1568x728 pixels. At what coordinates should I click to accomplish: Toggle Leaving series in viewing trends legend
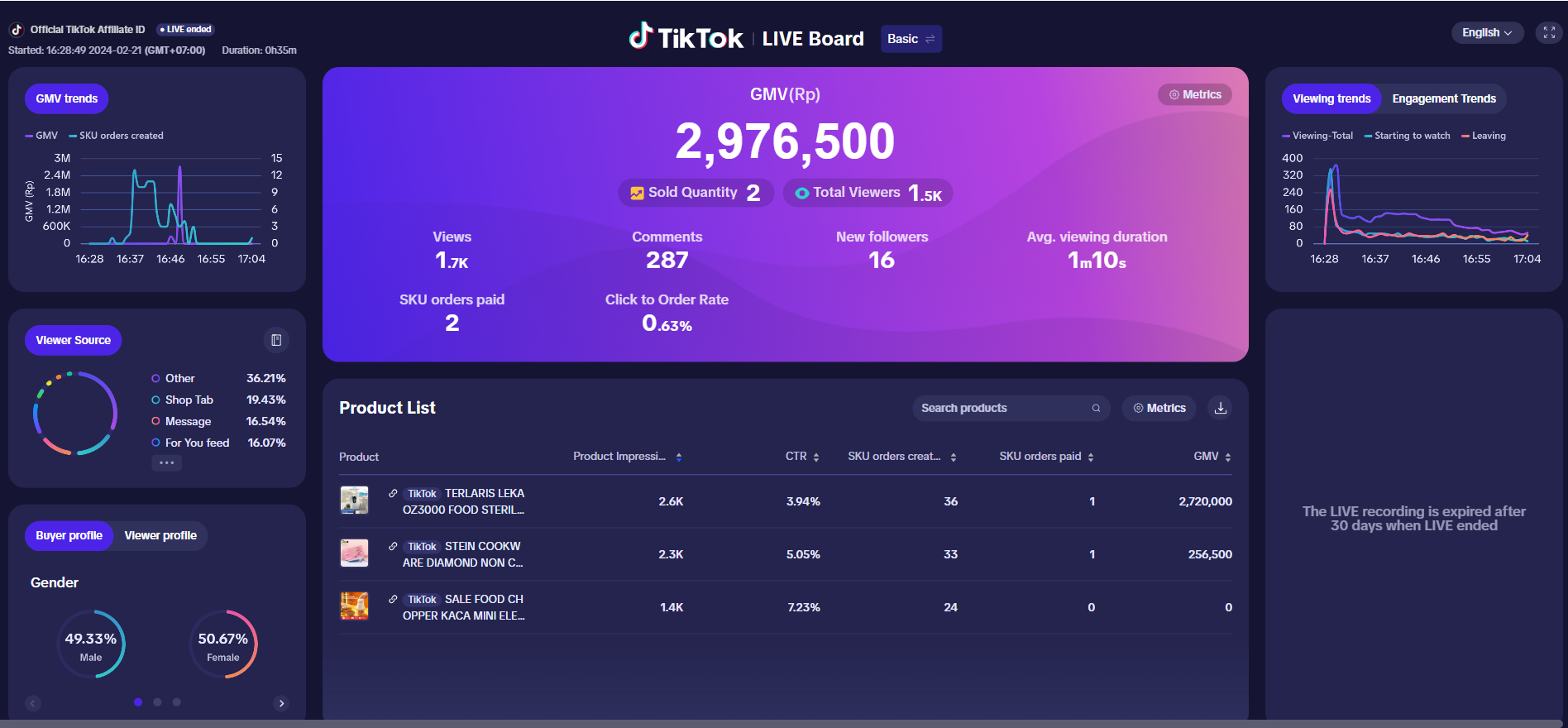pos(1484,136)
